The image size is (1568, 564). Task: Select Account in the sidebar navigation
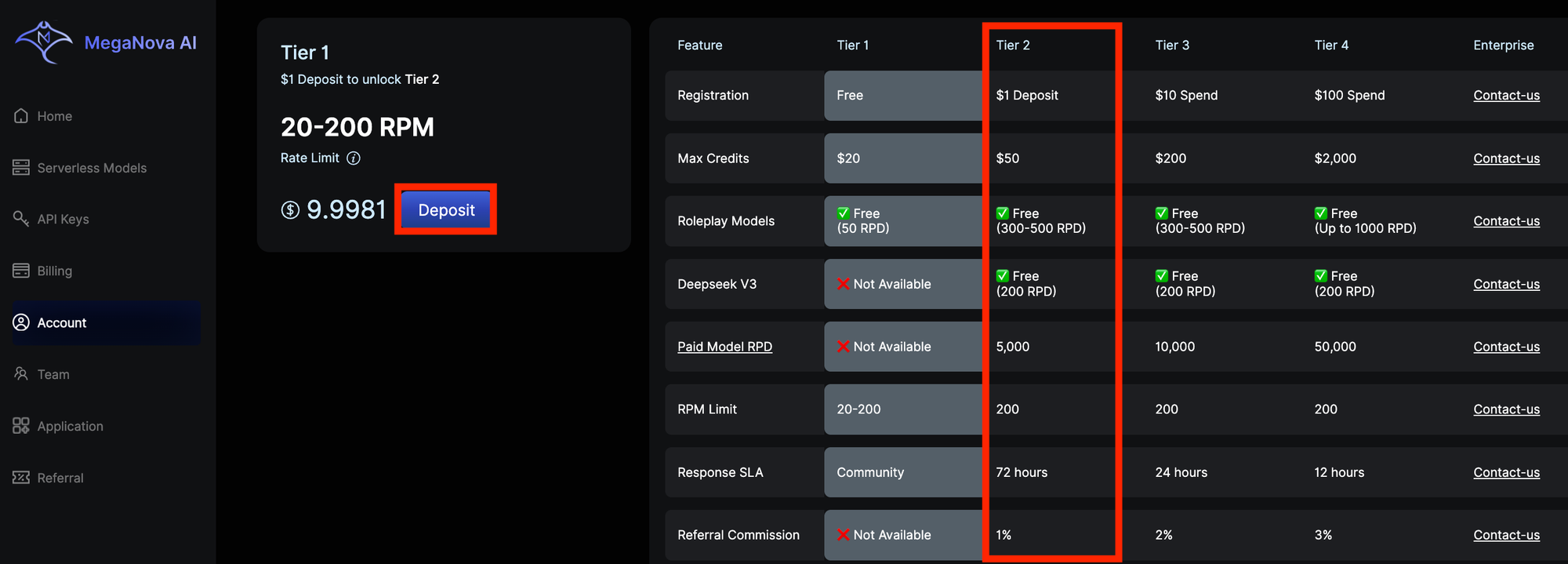pyautogui.click(x=61, y=322)
